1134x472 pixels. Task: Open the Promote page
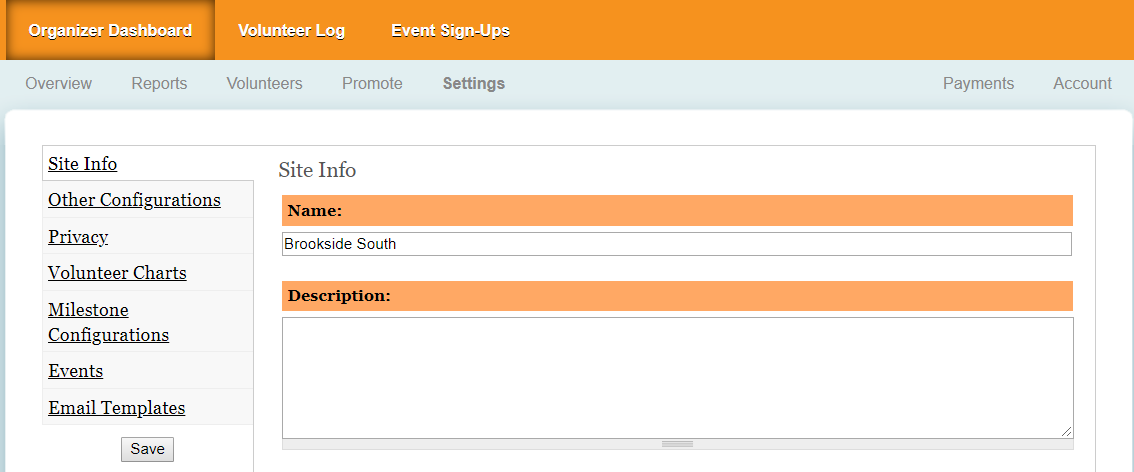pos(372,84)
